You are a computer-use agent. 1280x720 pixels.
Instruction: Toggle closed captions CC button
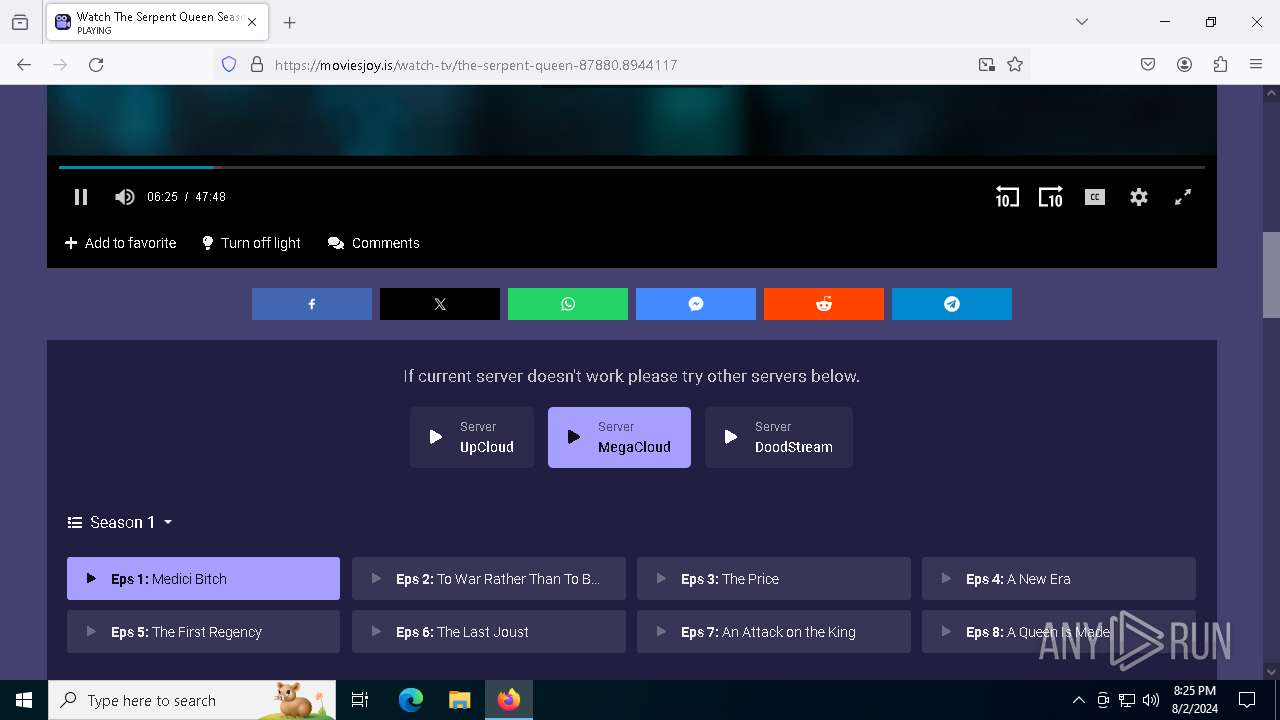[1094, 197]
